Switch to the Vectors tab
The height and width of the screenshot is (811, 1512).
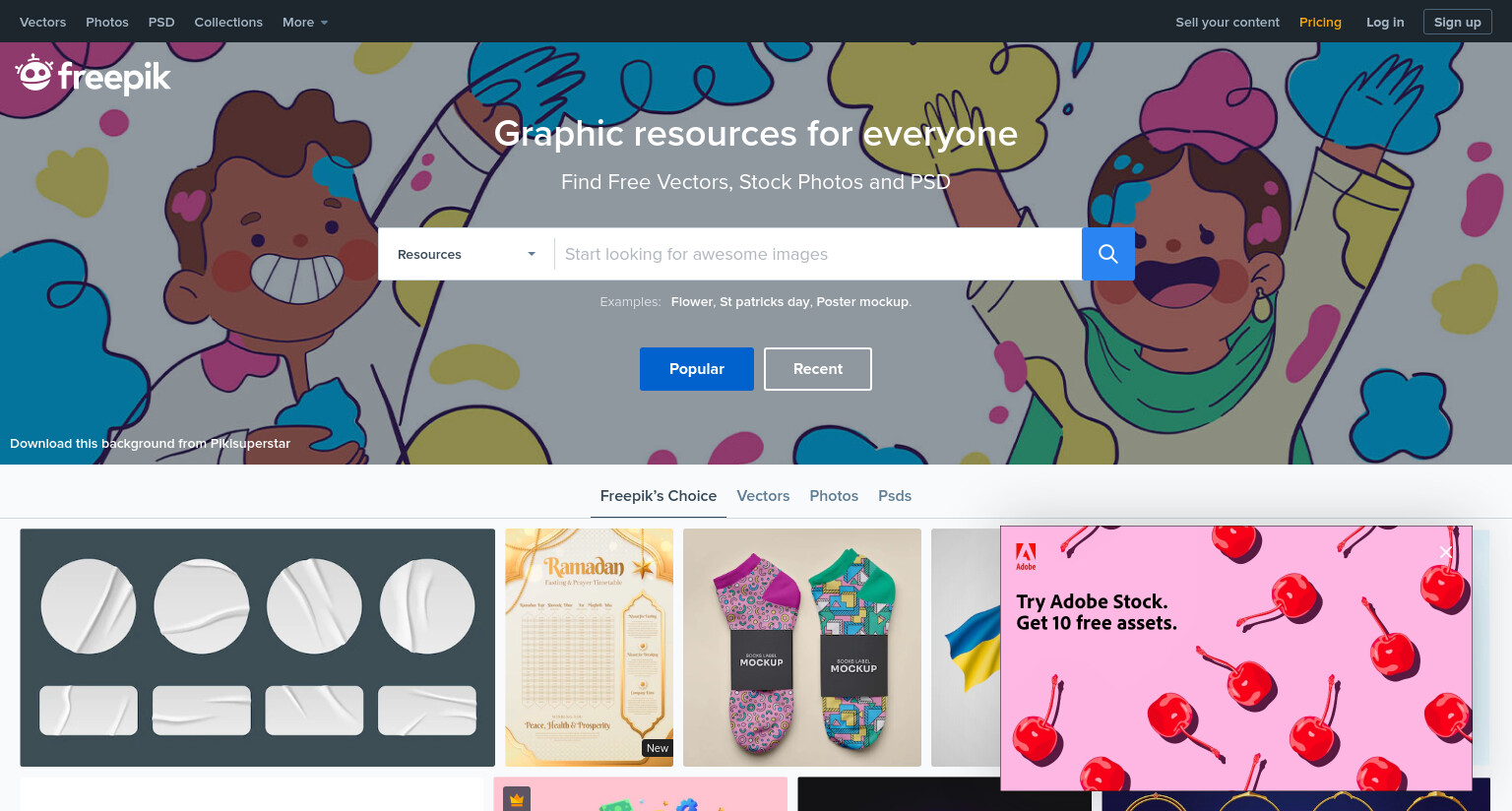click(x=763, y=496)
